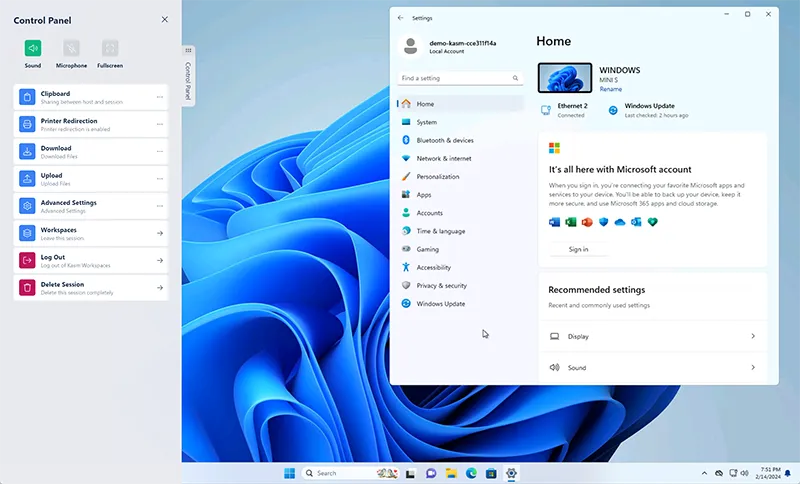Click the Windows Start button on taskbar
This screenshot has width=800, height=484.
coord(289,473)
